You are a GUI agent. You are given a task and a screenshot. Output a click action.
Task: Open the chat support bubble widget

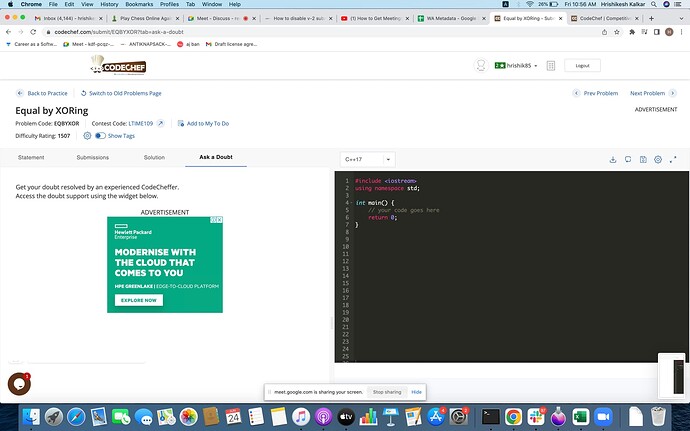[19, 384]
